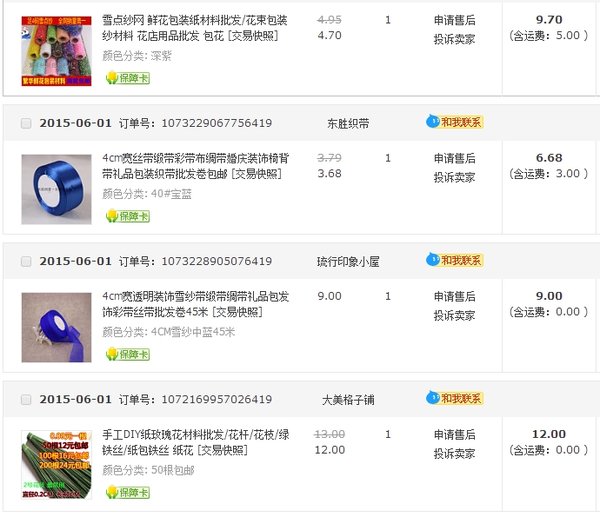Open 交易快照 for the 4cm宽透明装饰雪纱带 item
The width and height of the screenshot is (600, 517).
tap(237, 312)
